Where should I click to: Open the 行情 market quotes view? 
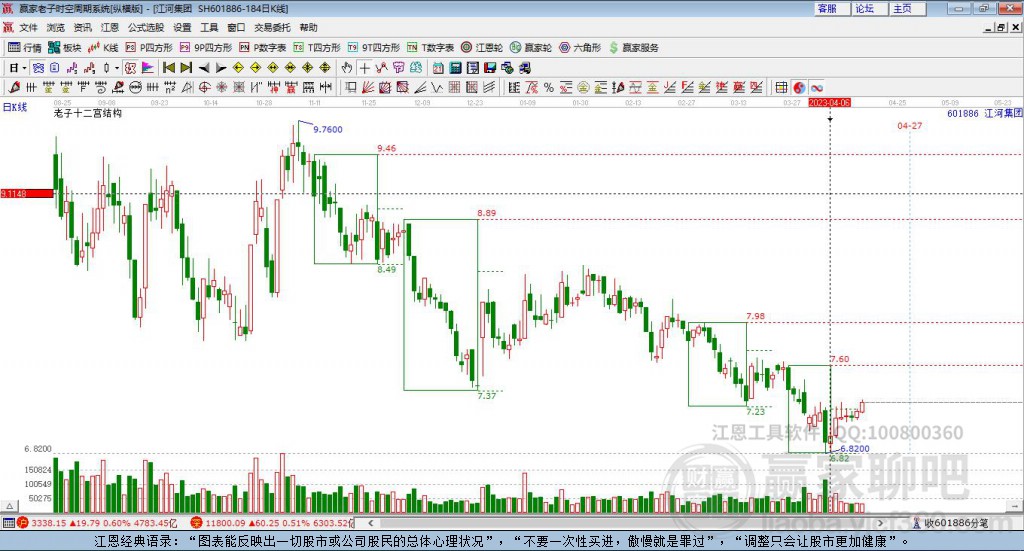25,48
